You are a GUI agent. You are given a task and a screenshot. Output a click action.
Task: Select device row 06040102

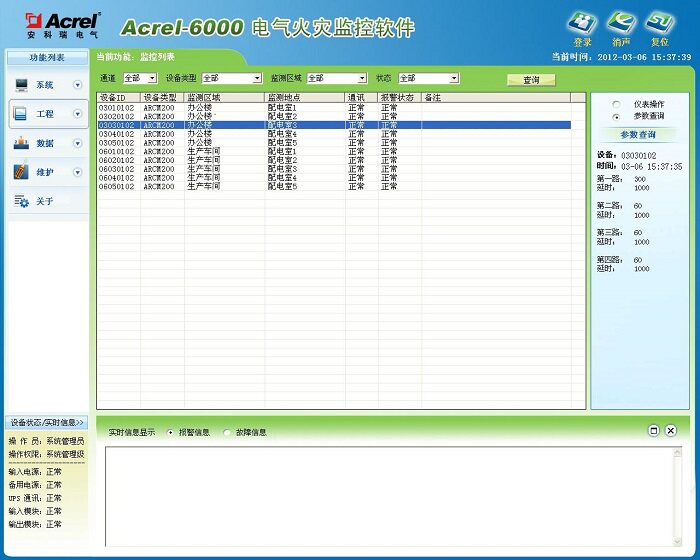click(x=334, y=178)
